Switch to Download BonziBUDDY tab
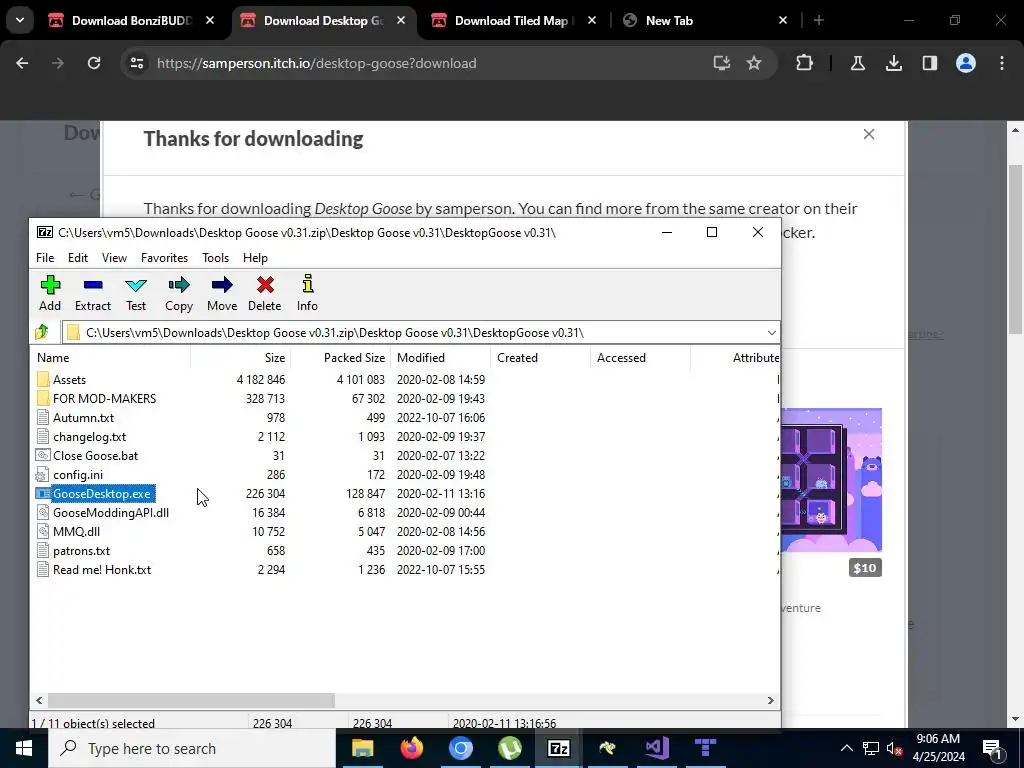This screenshot has height=768, width=1024. pyautogui.click(x=131, y=21)
